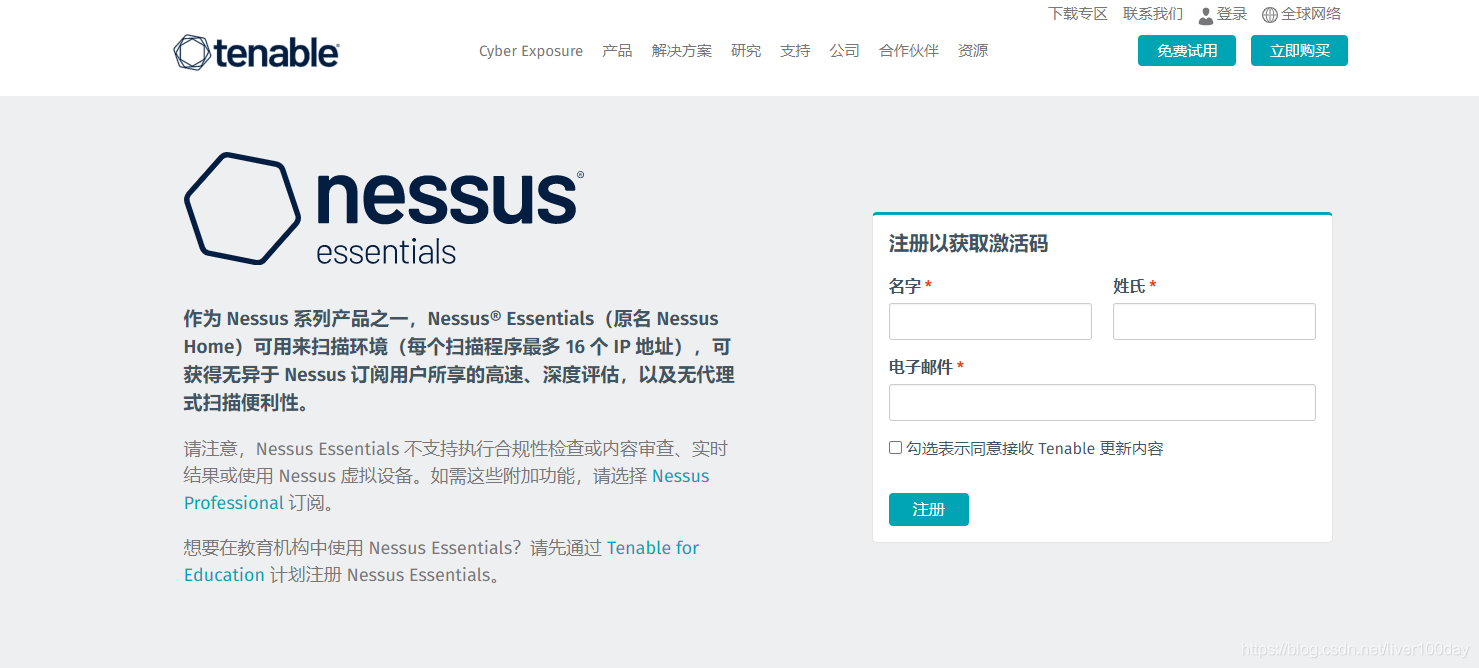1479x668 pixels.
Task: Focus the 名字 input field
Action: 990,322
